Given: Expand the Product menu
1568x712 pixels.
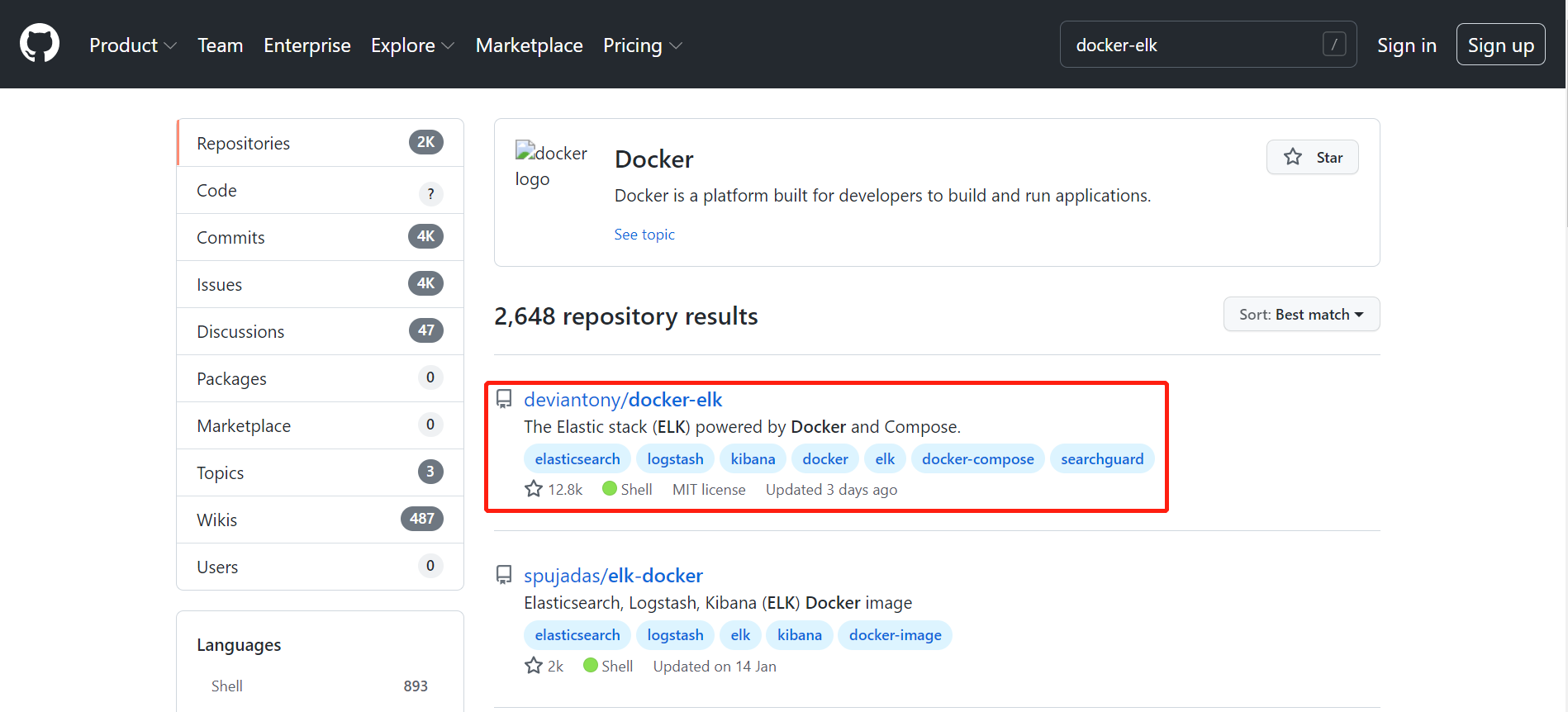Looking at the screenshot, I should [133, 45].
